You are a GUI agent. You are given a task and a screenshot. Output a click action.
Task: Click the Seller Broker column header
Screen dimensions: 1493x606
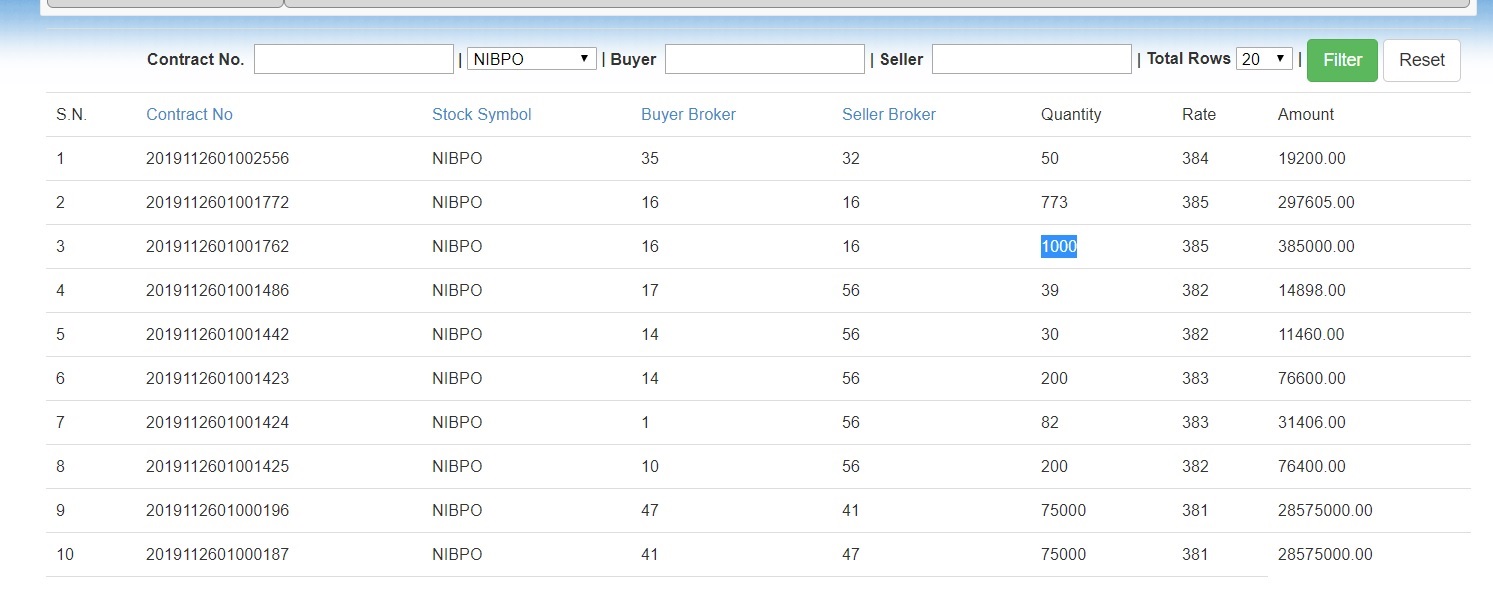click(888, 114)
